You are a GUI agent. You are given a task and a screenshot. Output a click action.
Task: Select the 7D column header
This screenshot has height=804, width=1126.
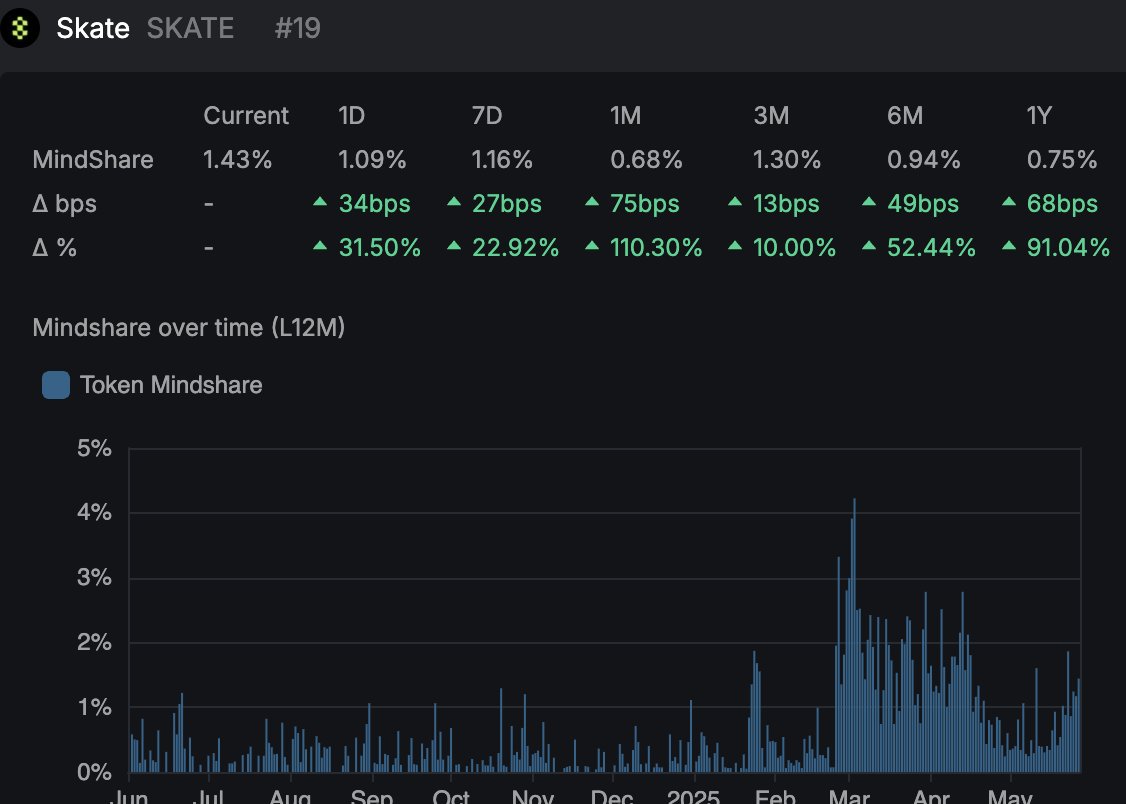[x=487, y=116]
